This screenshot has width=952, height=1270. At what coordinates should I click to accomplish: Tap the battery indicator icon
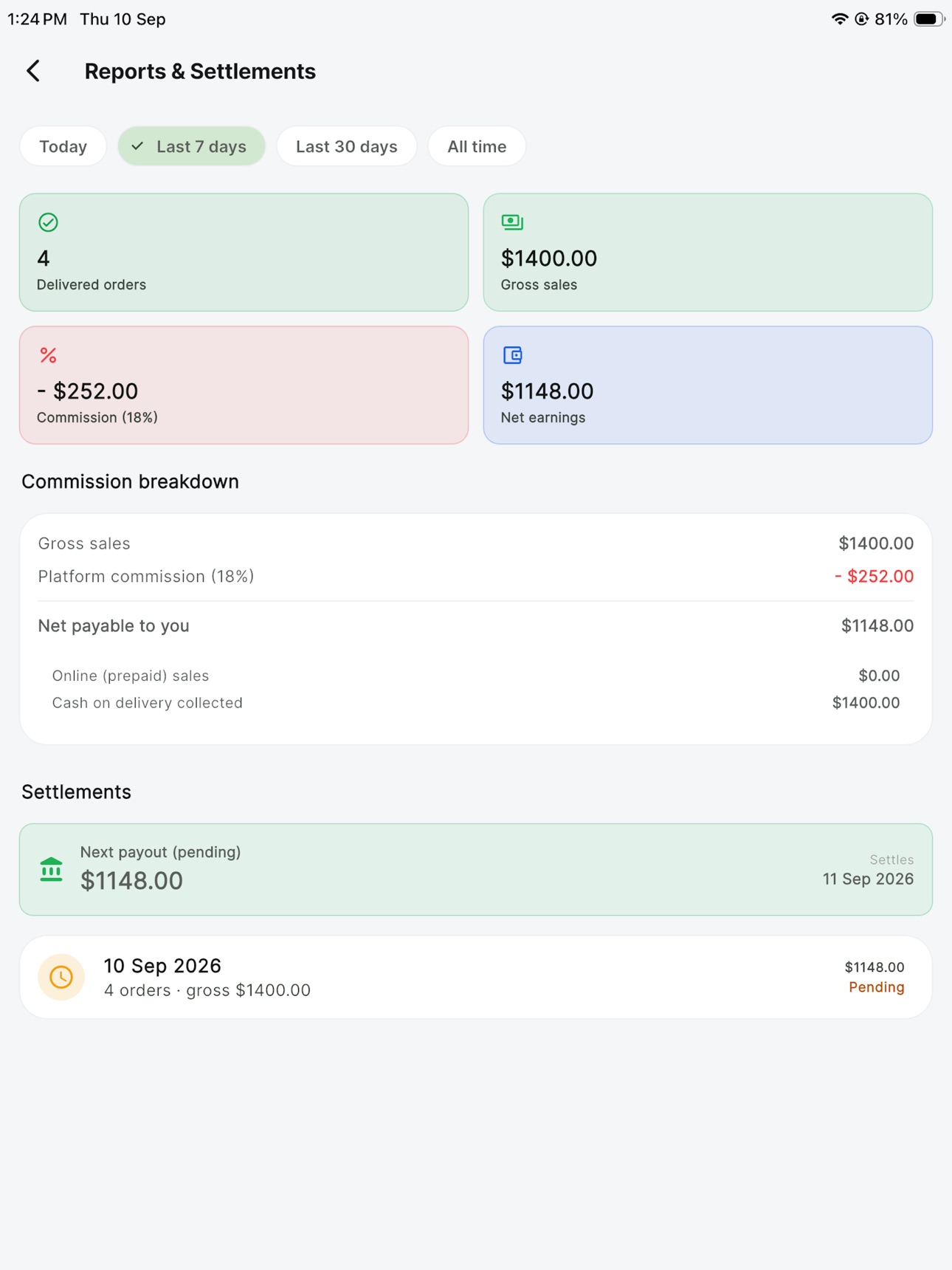coord(929,19)
